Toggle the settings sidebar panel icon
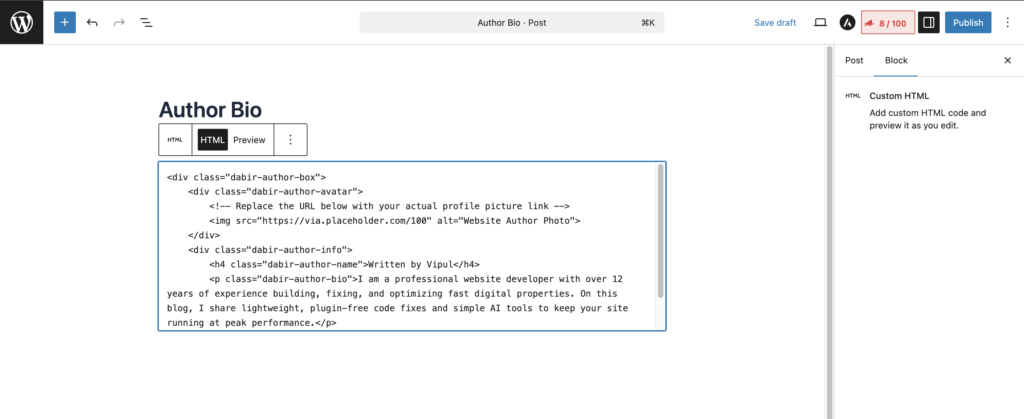Image resolution: width=1024 pixels, height=419 pixels. [928, 22]
